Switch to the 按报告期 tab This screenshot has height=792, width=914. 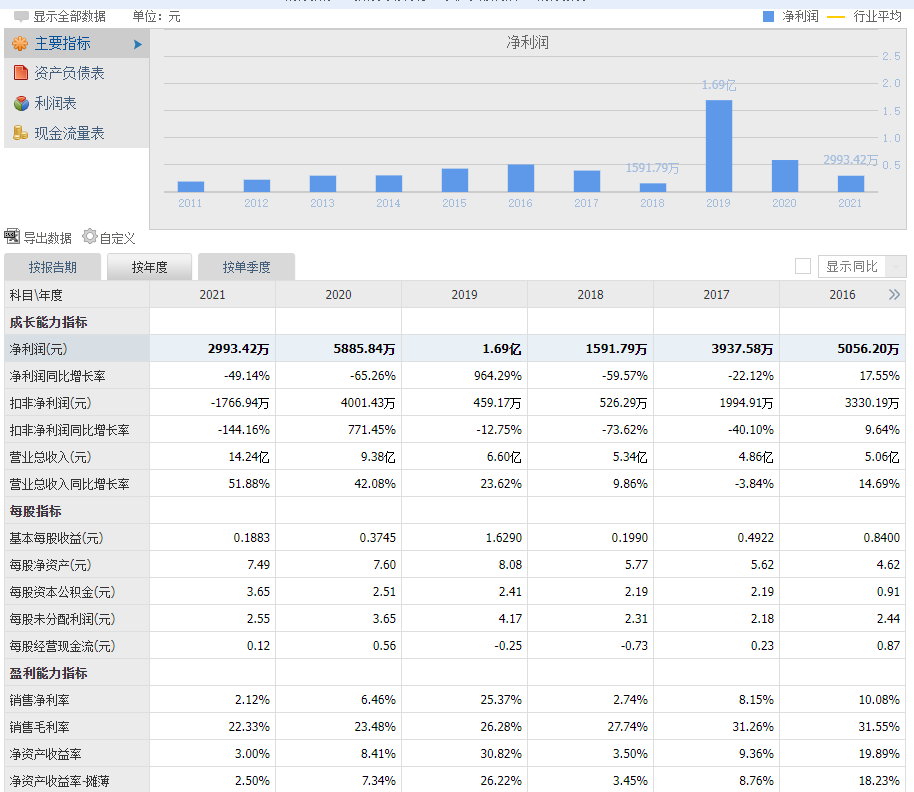(x=52, y=267)
